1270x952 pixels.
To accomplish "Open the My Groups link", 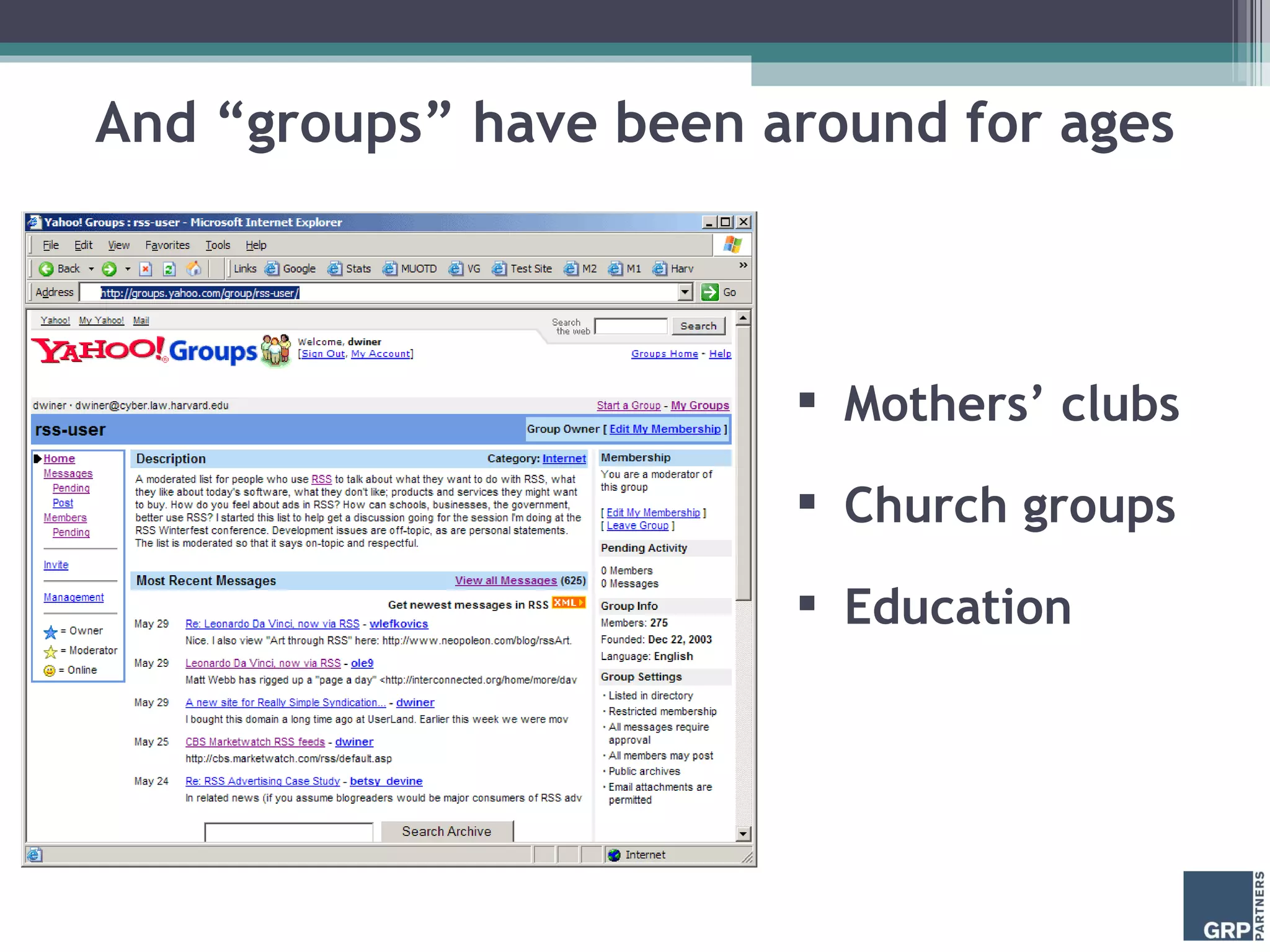I will click(700, 405).
